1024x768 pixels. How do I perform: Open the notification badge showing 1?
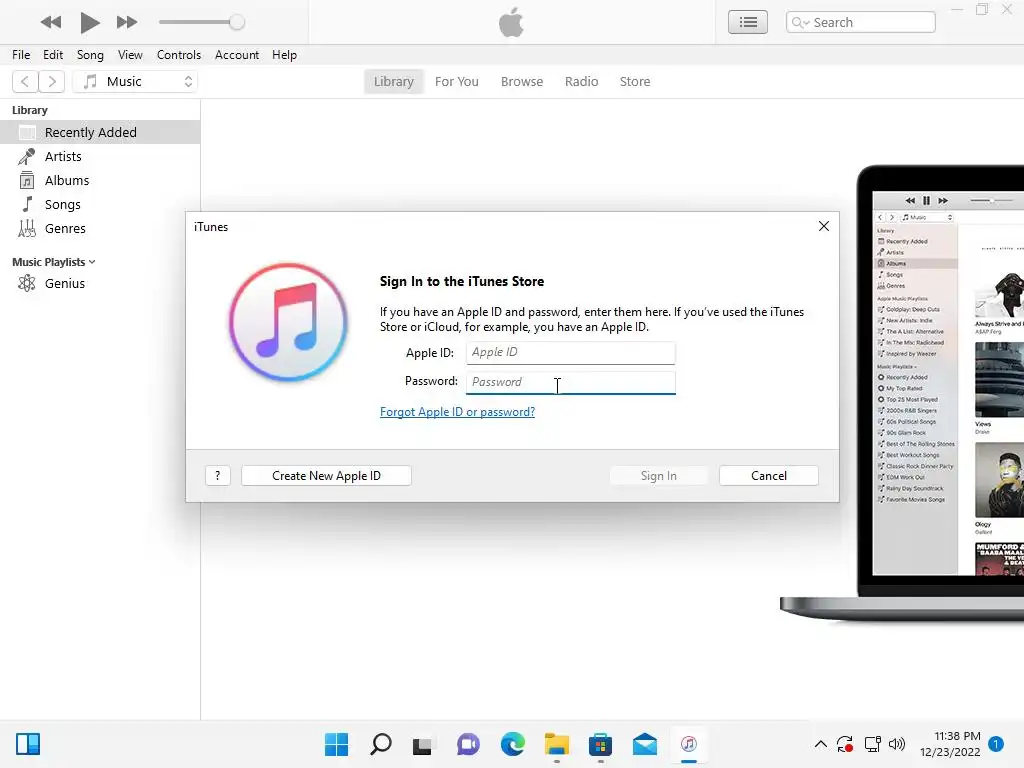pyautogui.click(x=996, y=743)
